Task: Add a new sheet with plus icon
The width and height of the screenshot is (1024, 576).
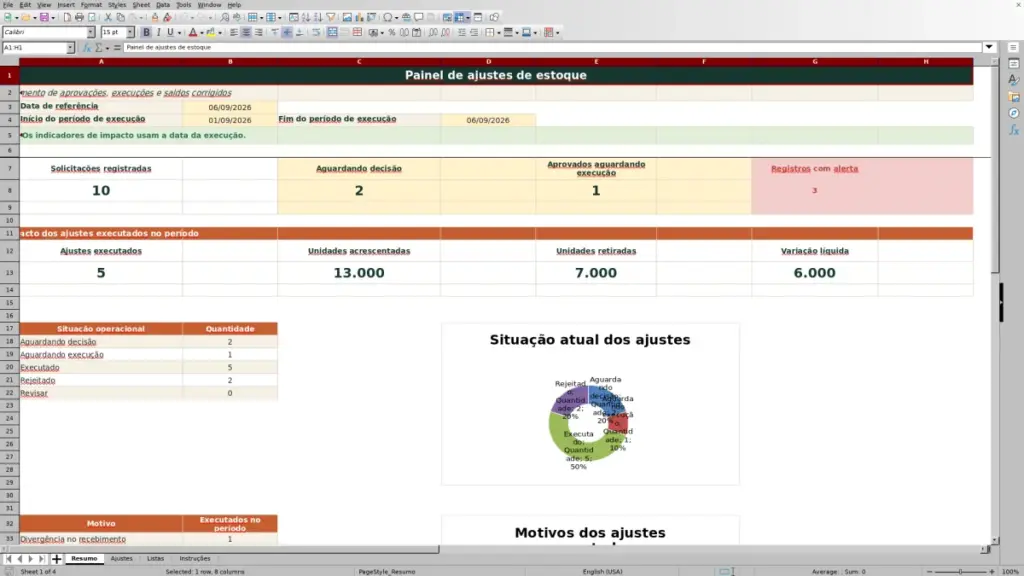Action: click(x=57, y=559)
